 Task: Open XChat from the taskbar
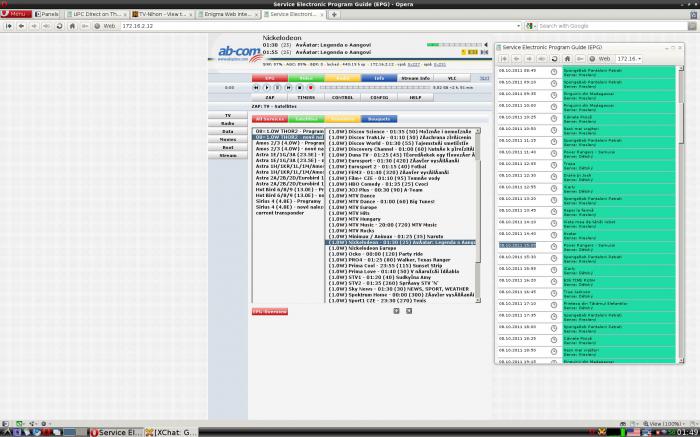171,433
